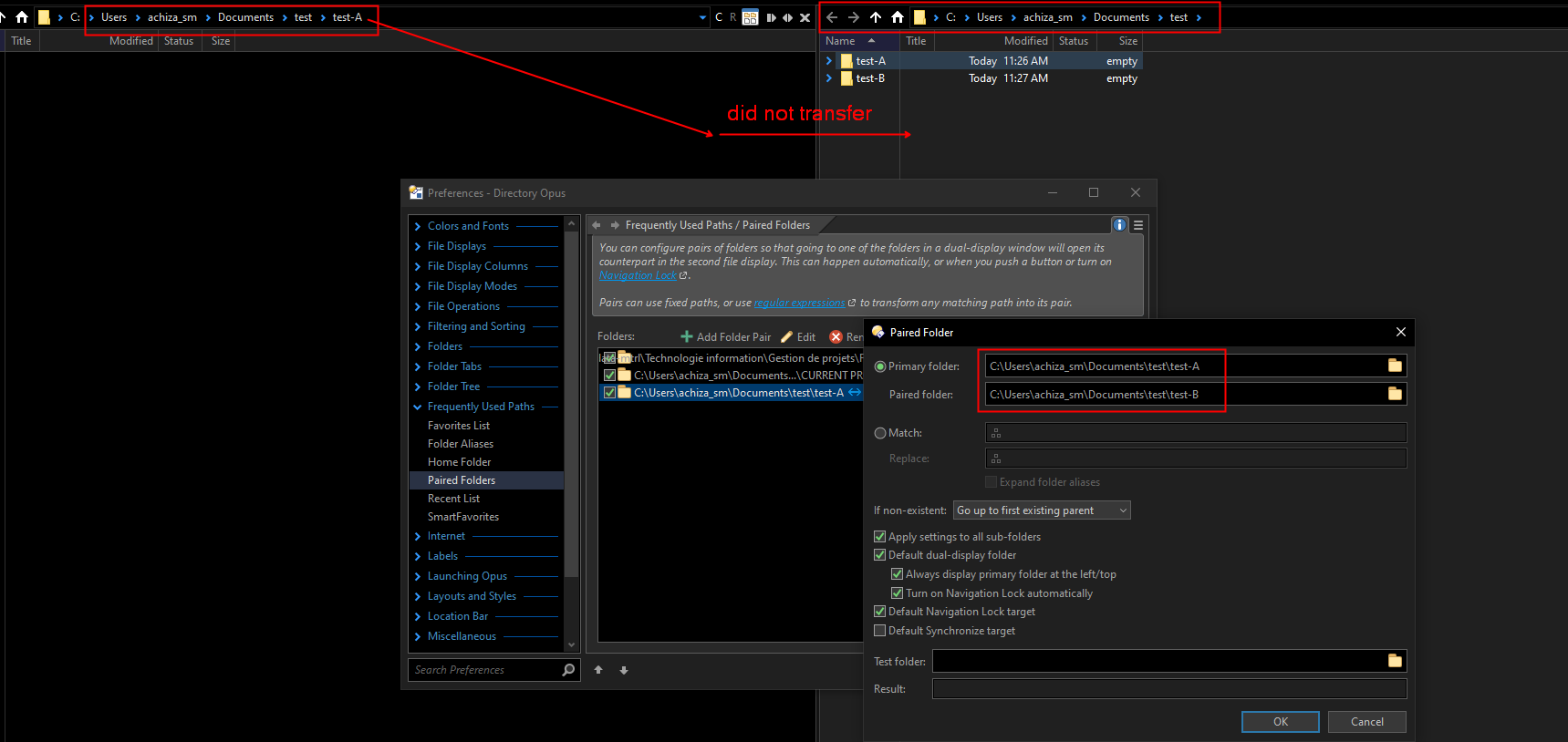Browse for the Primary folder path
Screen dimensions: 1568x742
point(1395,366)
